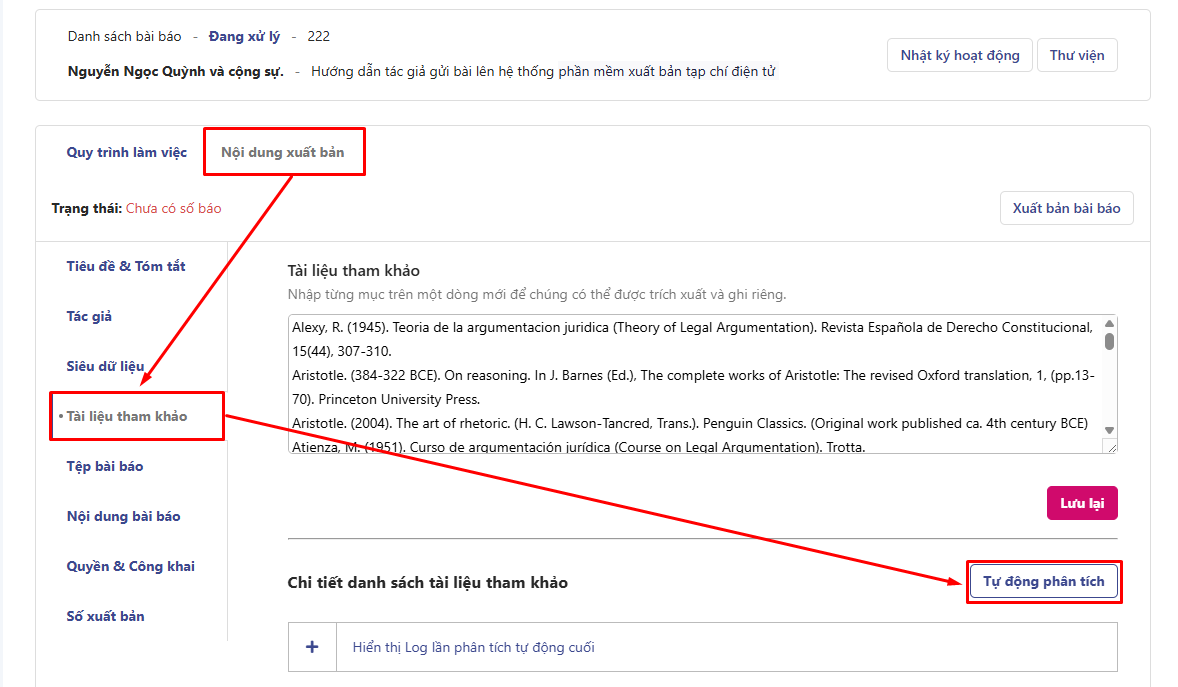This screenshot has width=1178, height=687.
Task: Click the "Danh sách bài báo" breadcrumb link
Action: click(x=124, y=36)
